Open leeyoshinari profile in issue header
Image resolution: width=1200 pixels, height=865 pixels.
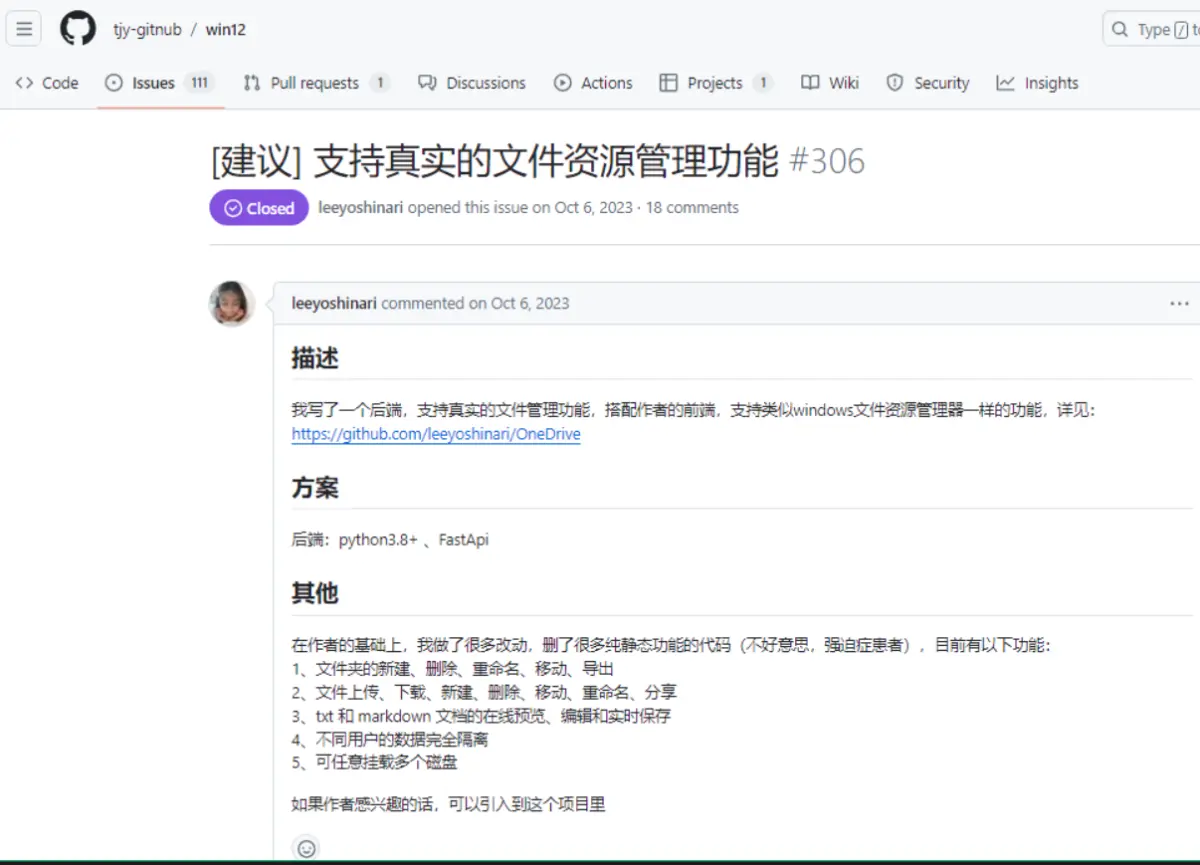(360, 208)
